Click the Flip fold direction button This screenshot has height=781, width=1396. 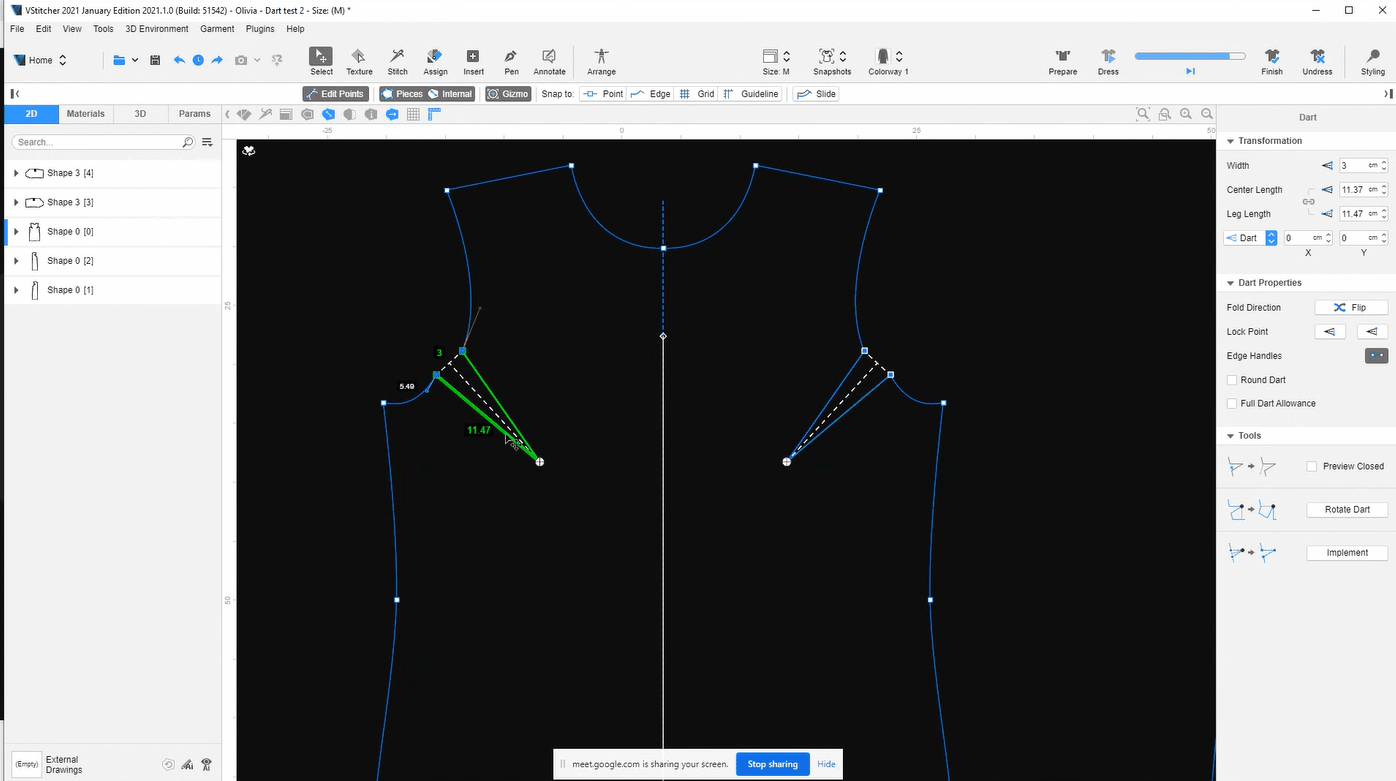click(1351, 307)
